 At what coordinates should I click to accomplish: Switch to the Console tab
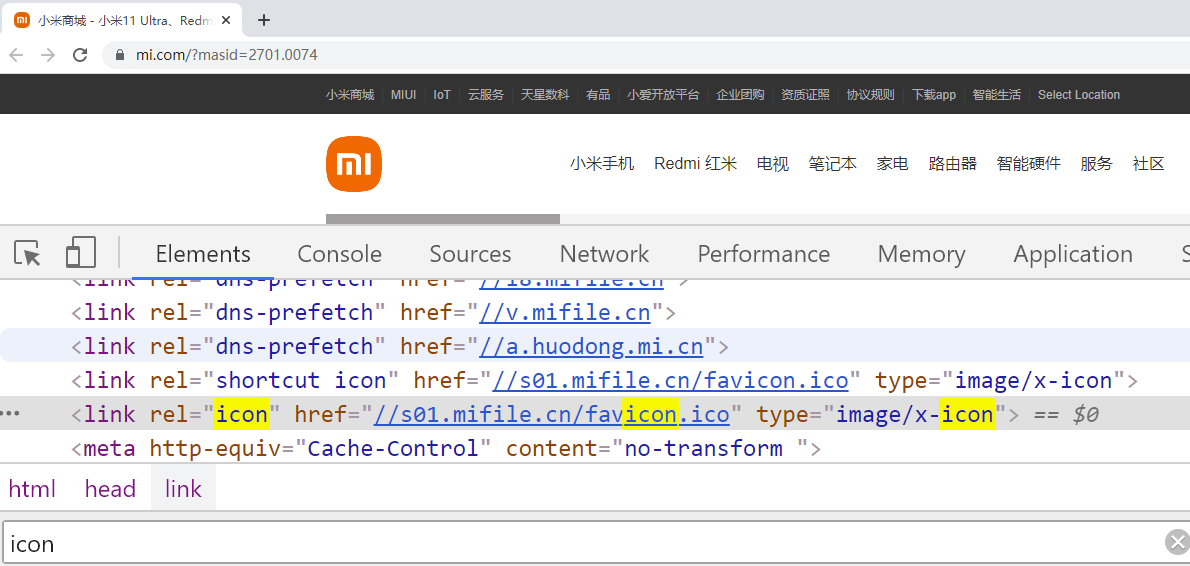(x=339, y=254)
